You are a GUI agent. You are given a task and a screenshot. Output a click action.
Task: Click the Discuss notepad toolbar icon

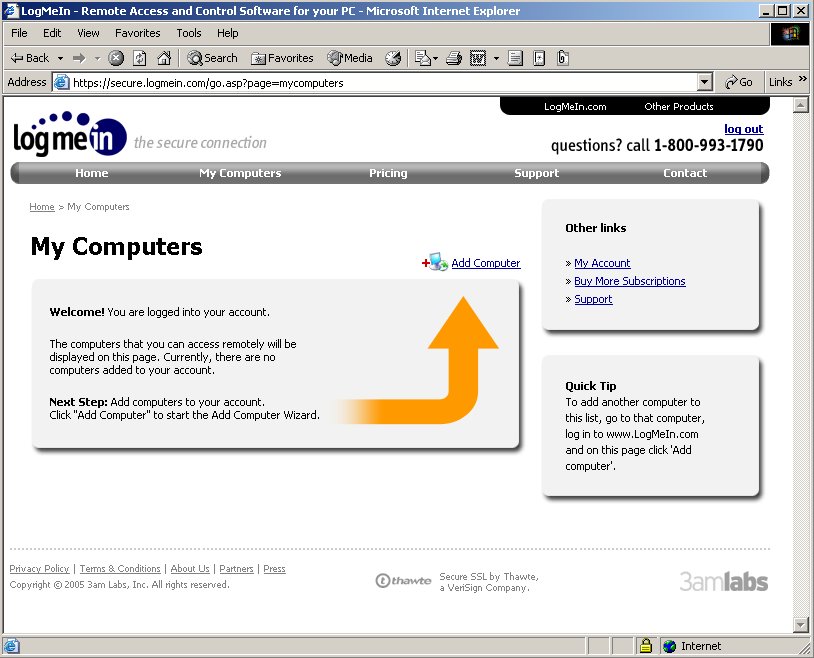pos(515,58)
